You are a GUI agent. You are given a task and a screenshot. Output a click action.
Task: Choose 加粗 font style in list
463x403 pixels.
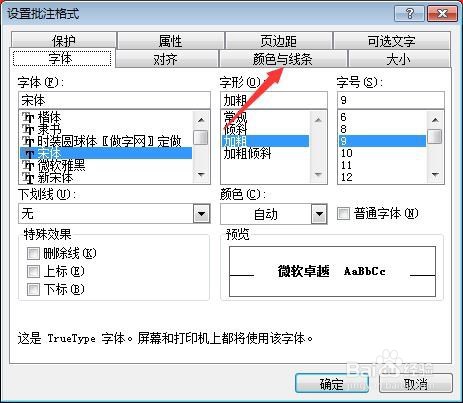pyautogui.click(x=265, y=141)
